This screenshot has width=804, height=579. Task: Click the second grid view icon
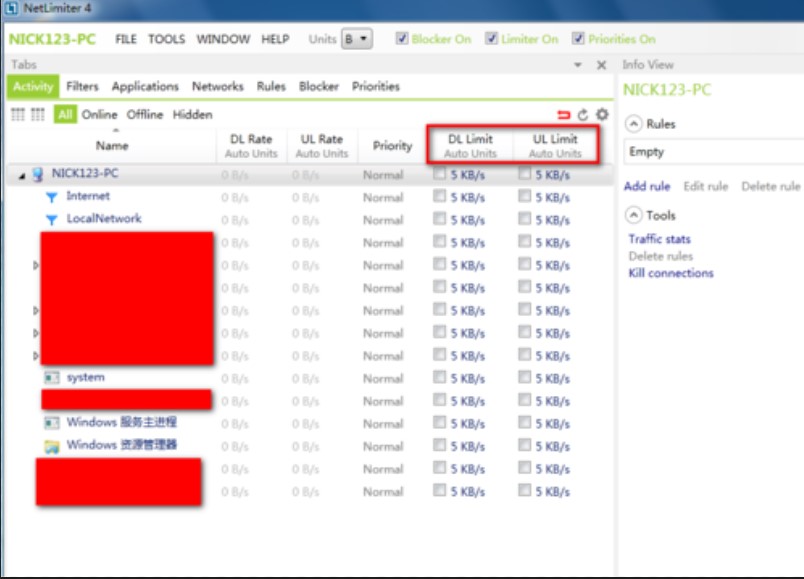[38, 115]
